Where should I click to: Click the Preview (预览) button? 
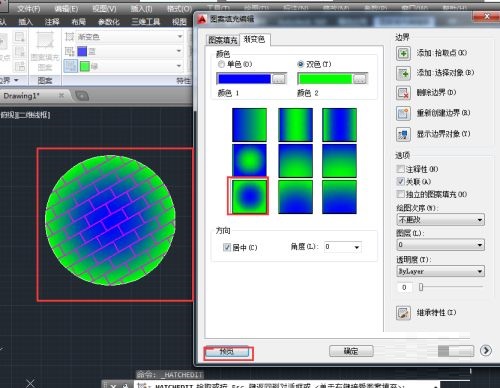227,352
